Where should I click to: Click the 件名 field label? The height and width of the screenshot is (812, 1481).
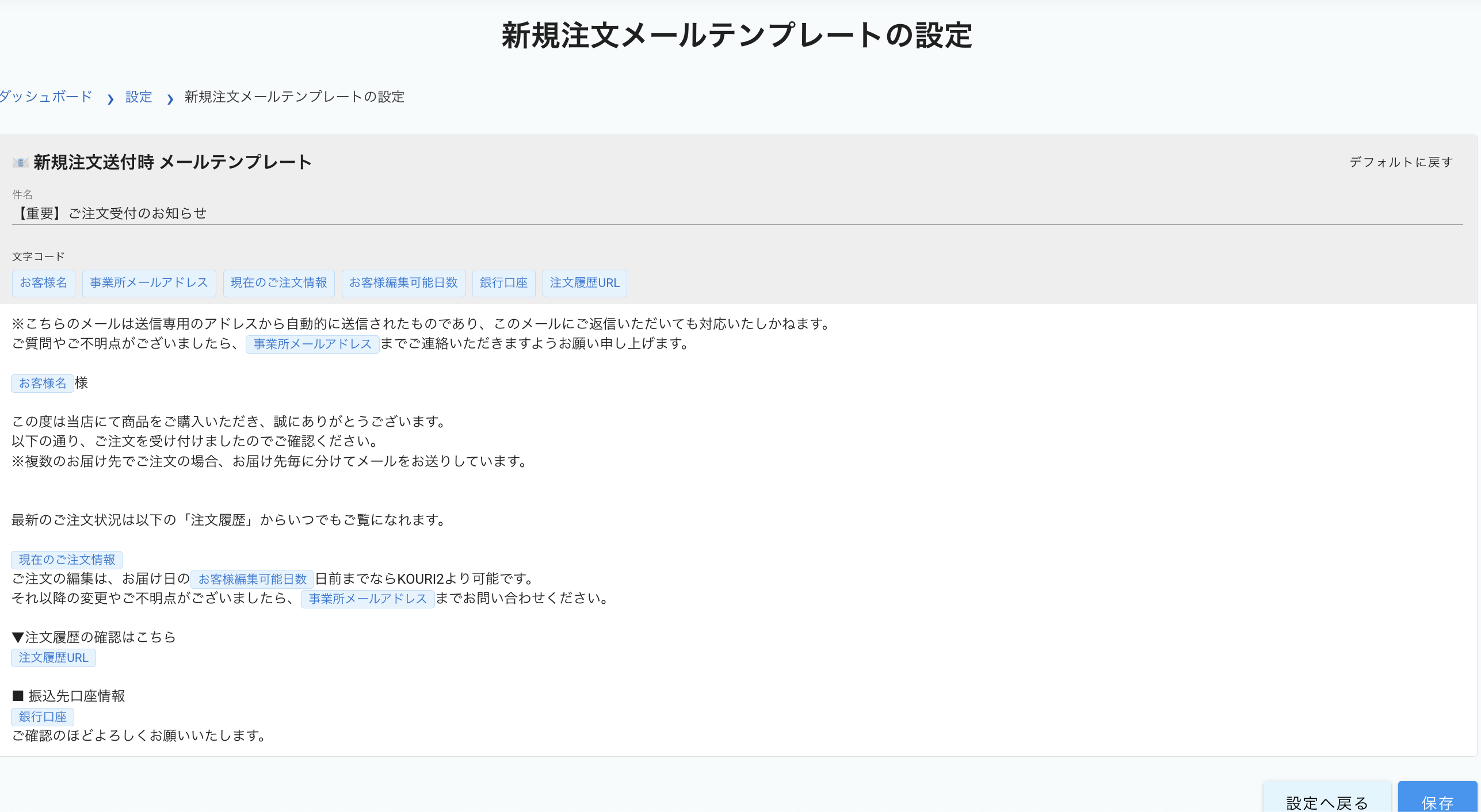click(22, 194)
